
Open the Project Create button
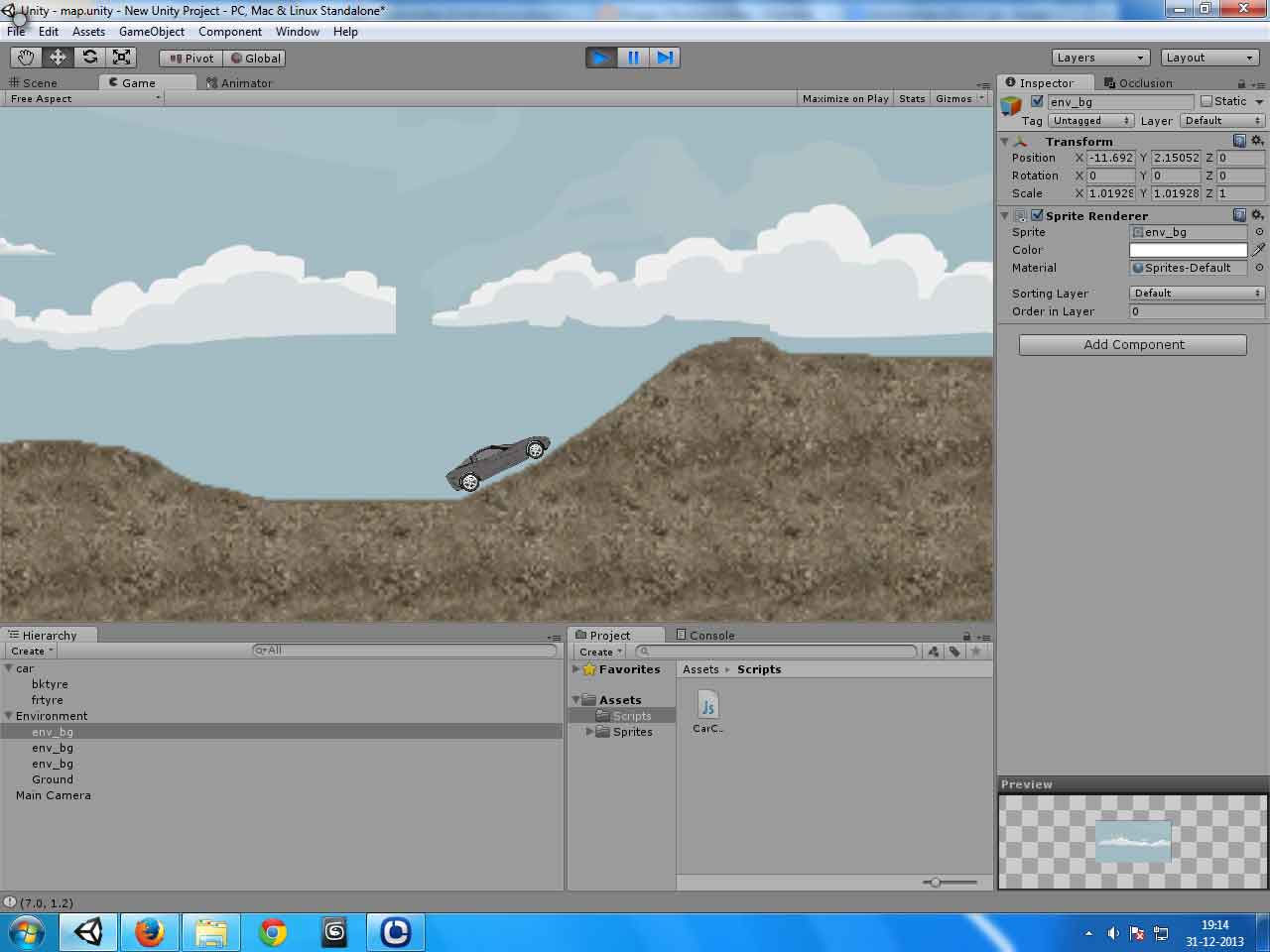click(600, 653)
